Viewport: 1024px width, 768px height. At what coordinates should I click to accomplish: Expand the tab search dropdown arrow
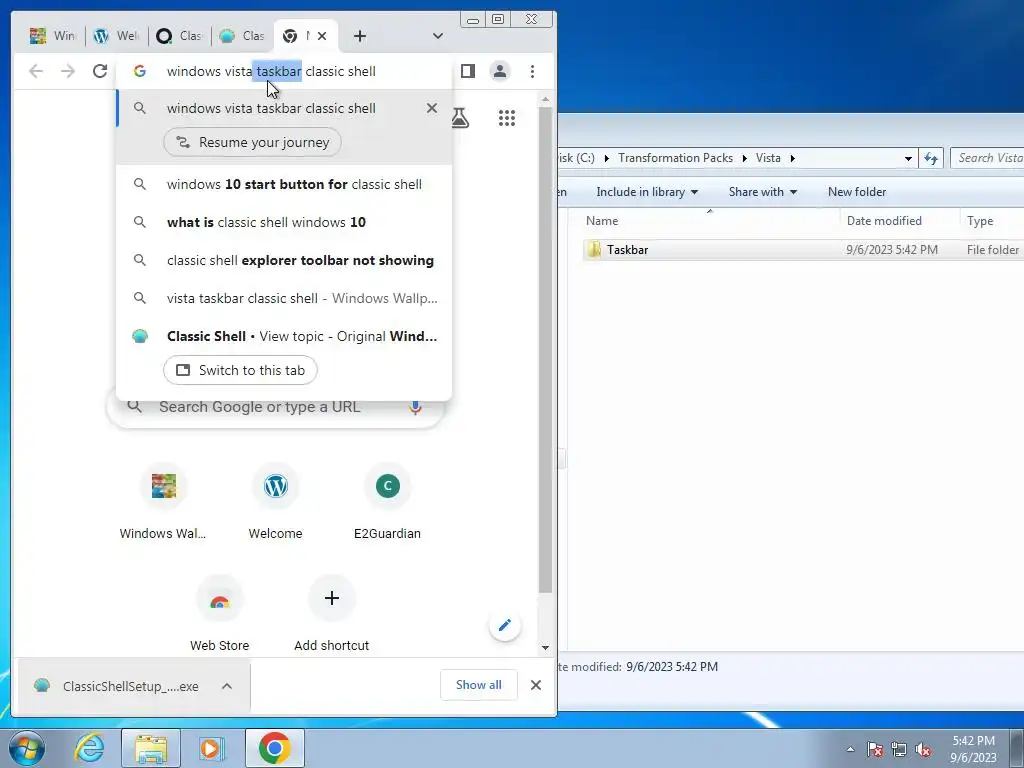point(438,36)
